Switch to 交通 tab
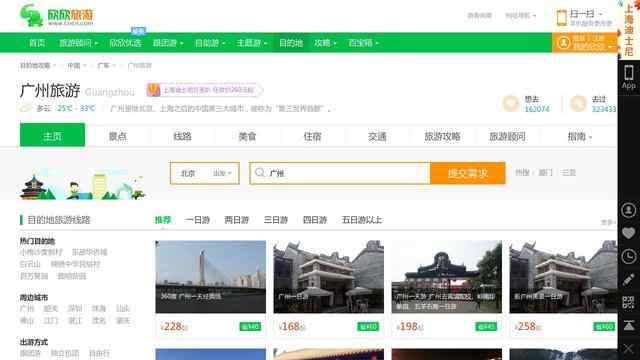The image size is (640, 360). [x=377, y=136]
